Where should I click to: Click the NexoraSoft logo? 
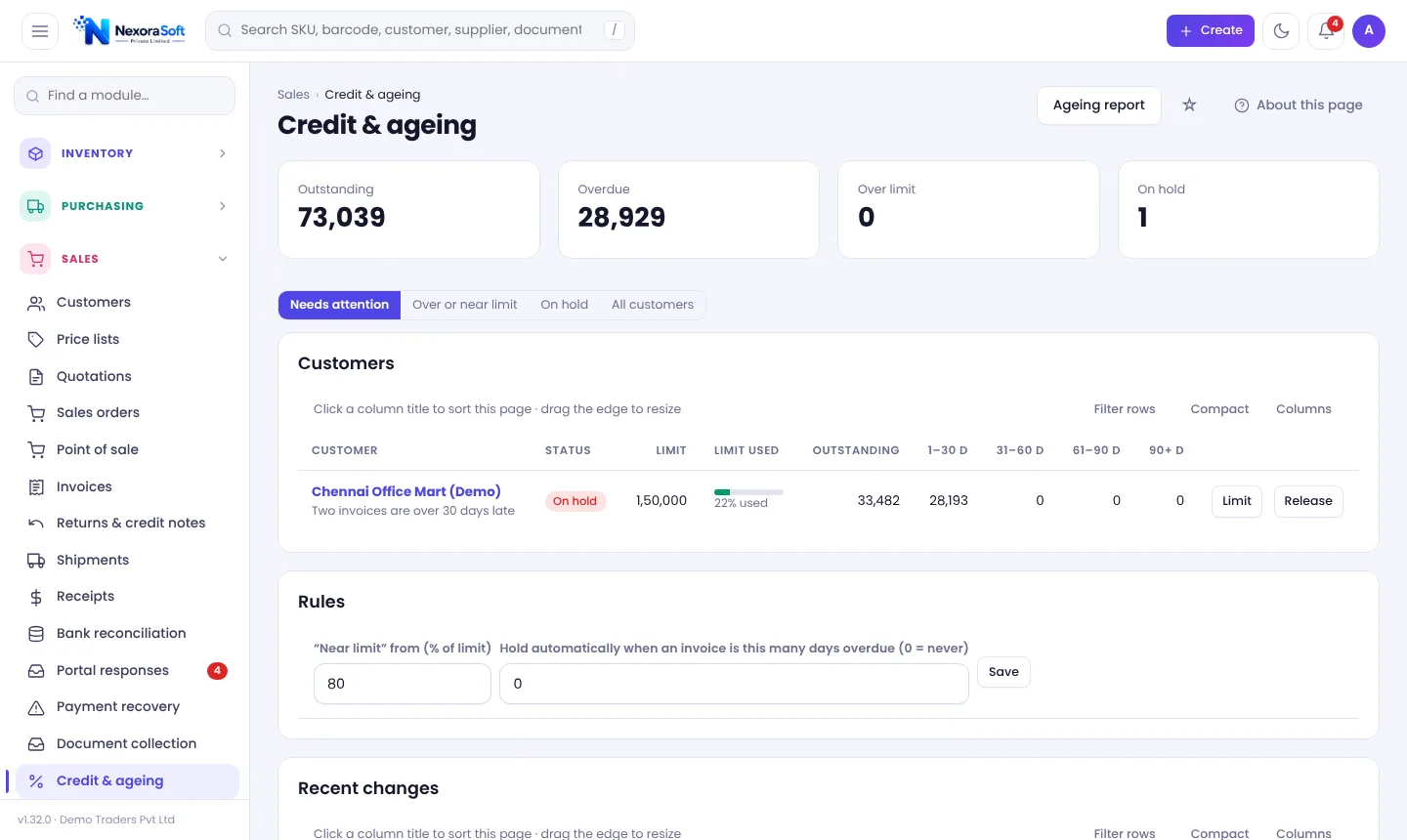(129, 31)
